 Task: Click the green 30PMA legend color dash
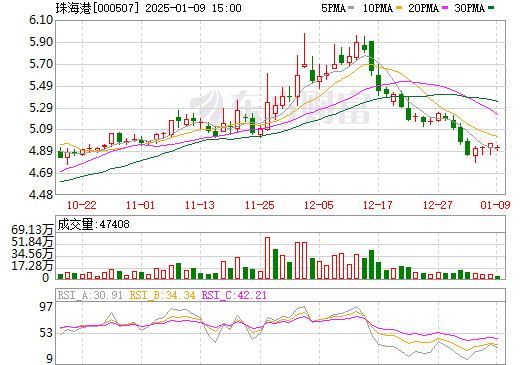(491, 8)
